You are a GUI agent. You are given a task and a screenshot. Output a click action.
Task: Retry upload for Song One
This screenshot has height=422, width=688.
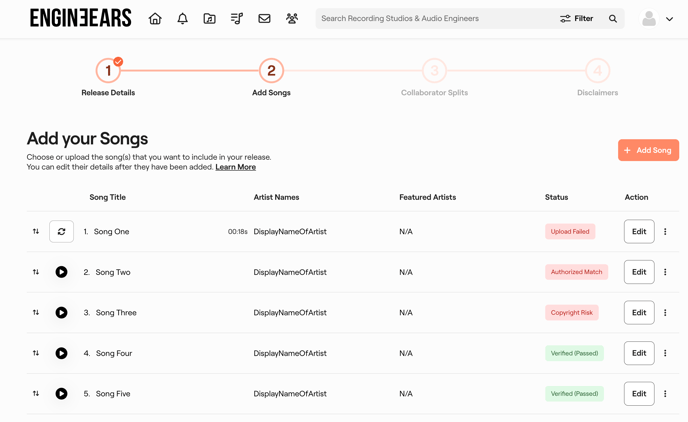(61, 232)
